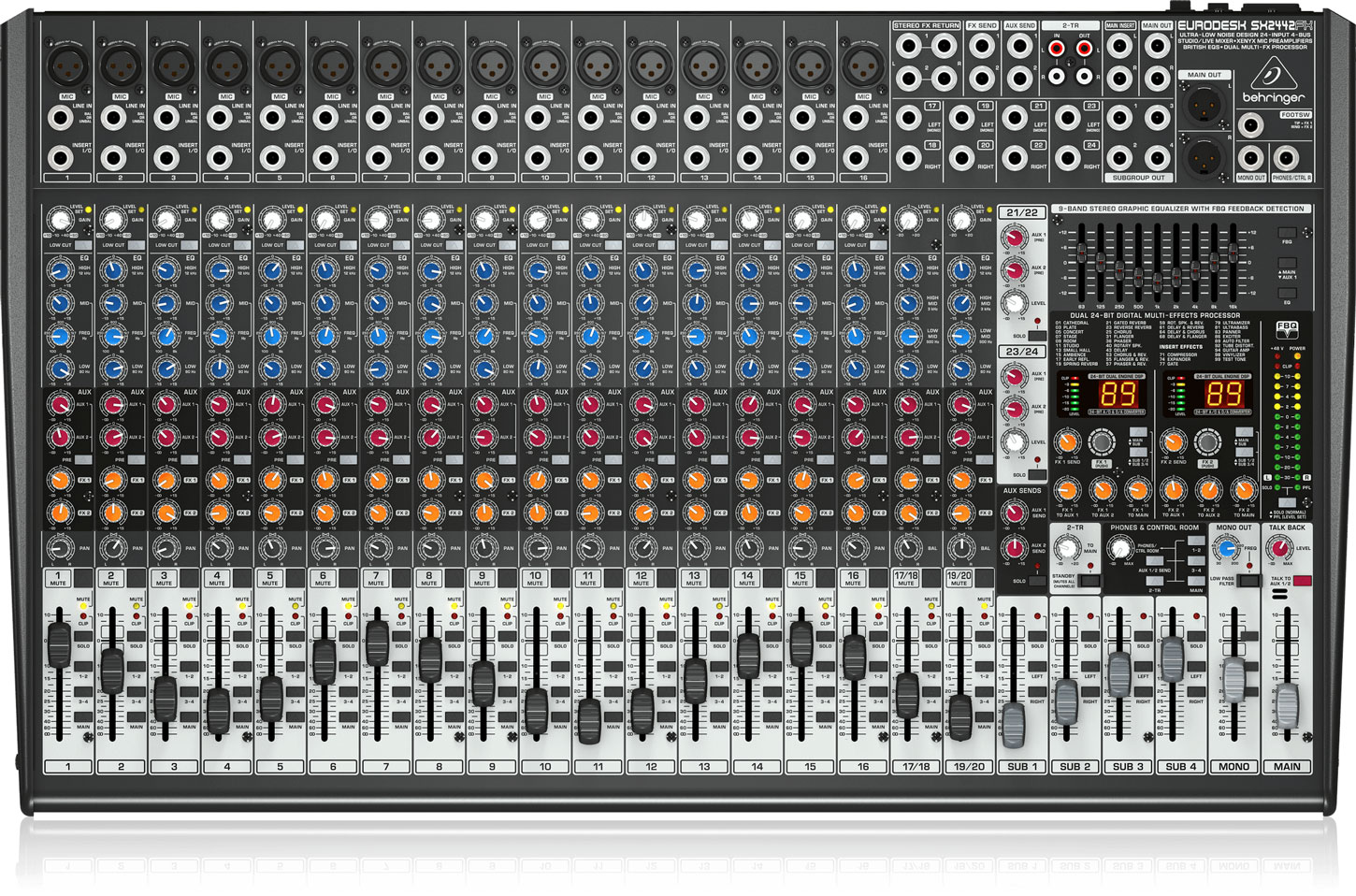
Task: Grab the MONO fader cap
Action: [x=1234, y=679]
